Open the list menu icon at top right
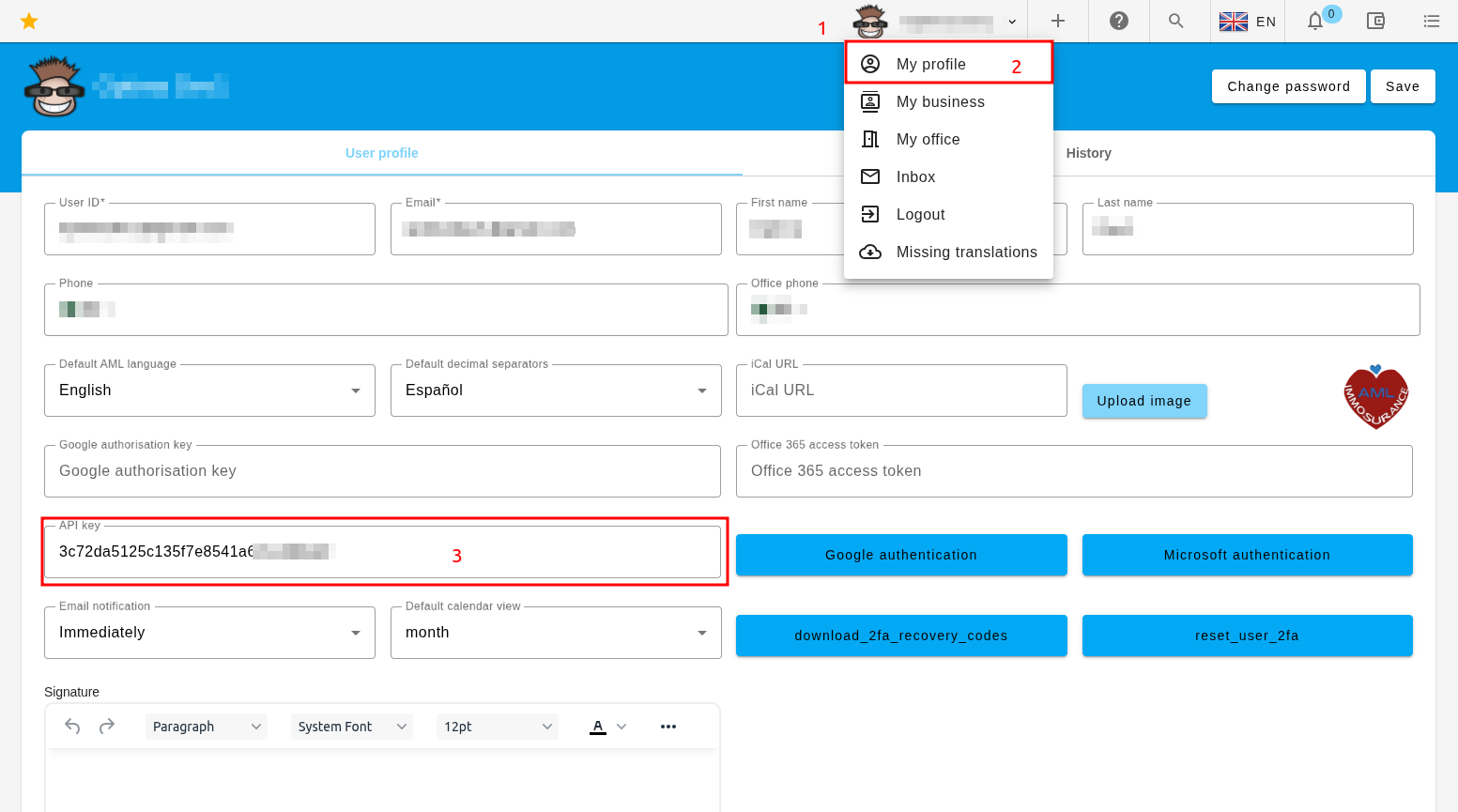The width and height of the screenshot is (1458, 812). pos(1432,21)
